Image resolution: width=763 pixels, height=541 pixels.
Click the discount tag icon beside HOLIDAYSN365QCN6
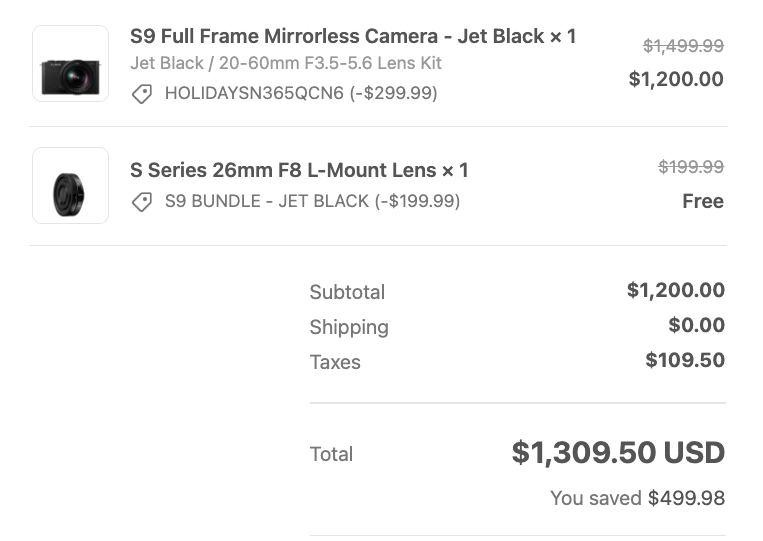click(x=142, y=94)
